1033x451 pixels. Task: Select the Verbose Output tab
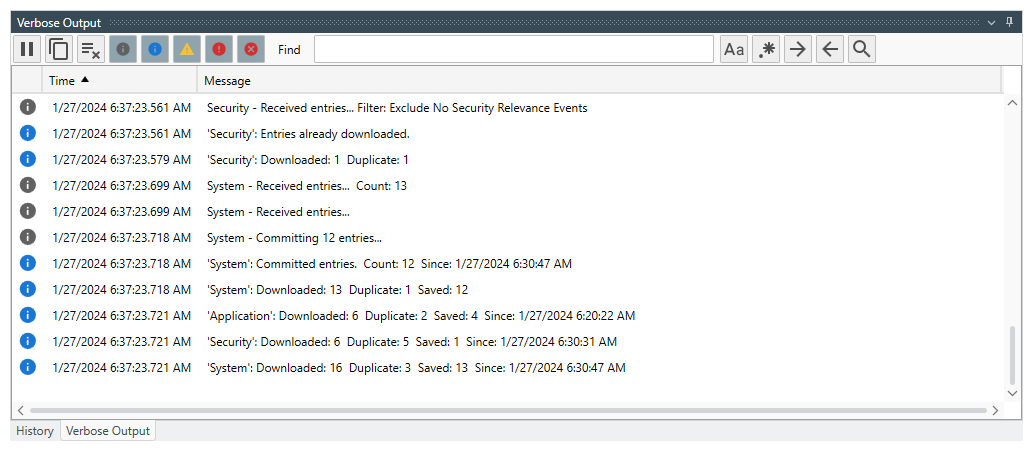point(108,431)
